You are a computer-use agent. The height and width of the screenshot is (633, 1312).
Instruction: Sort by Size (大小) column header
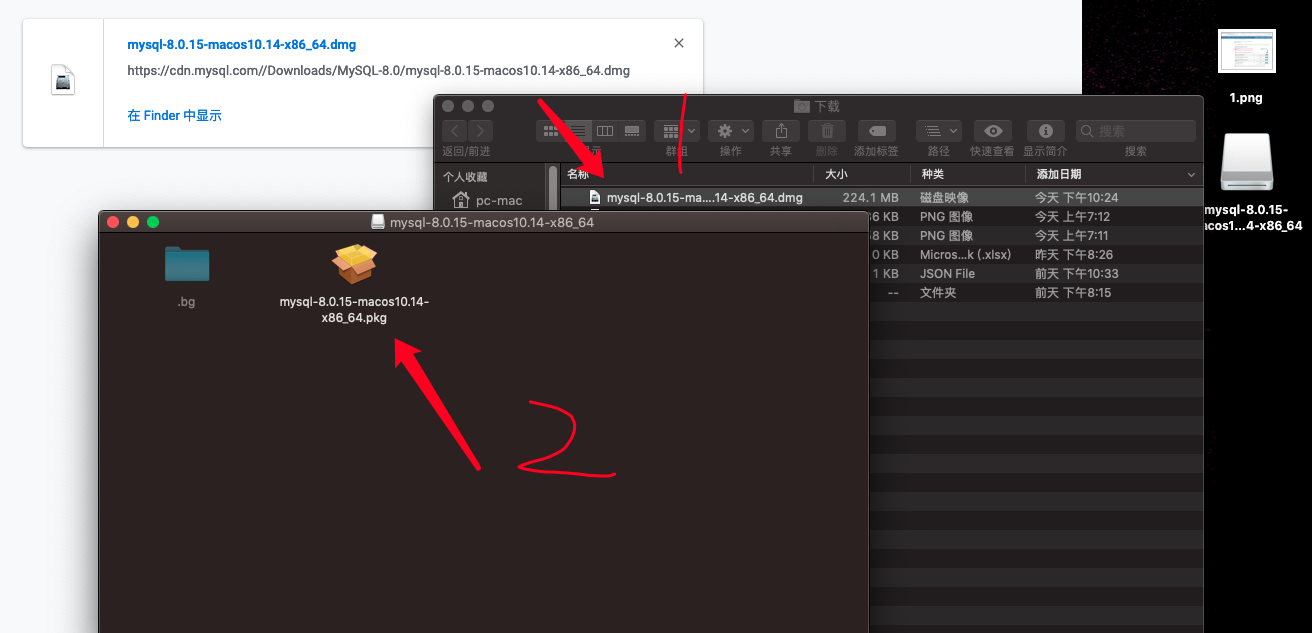pos(835,174)
